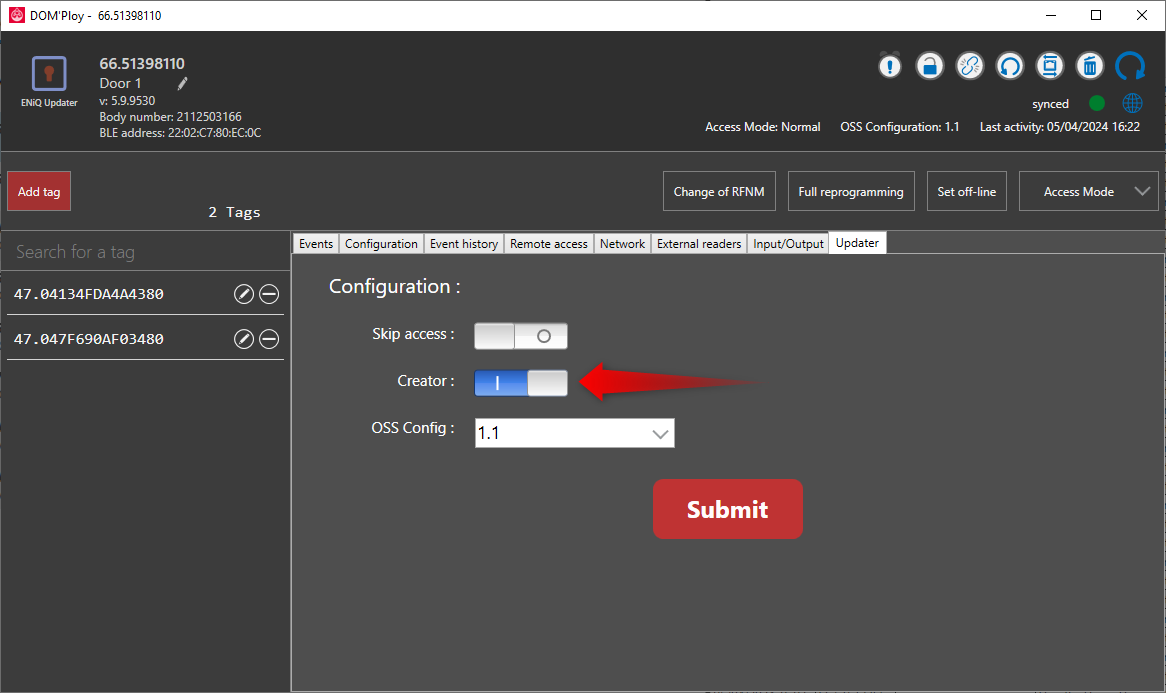Viewport: 1166px width, 693px height.
Task: Open the Input/Output tab
Action: tap(788, 244)
